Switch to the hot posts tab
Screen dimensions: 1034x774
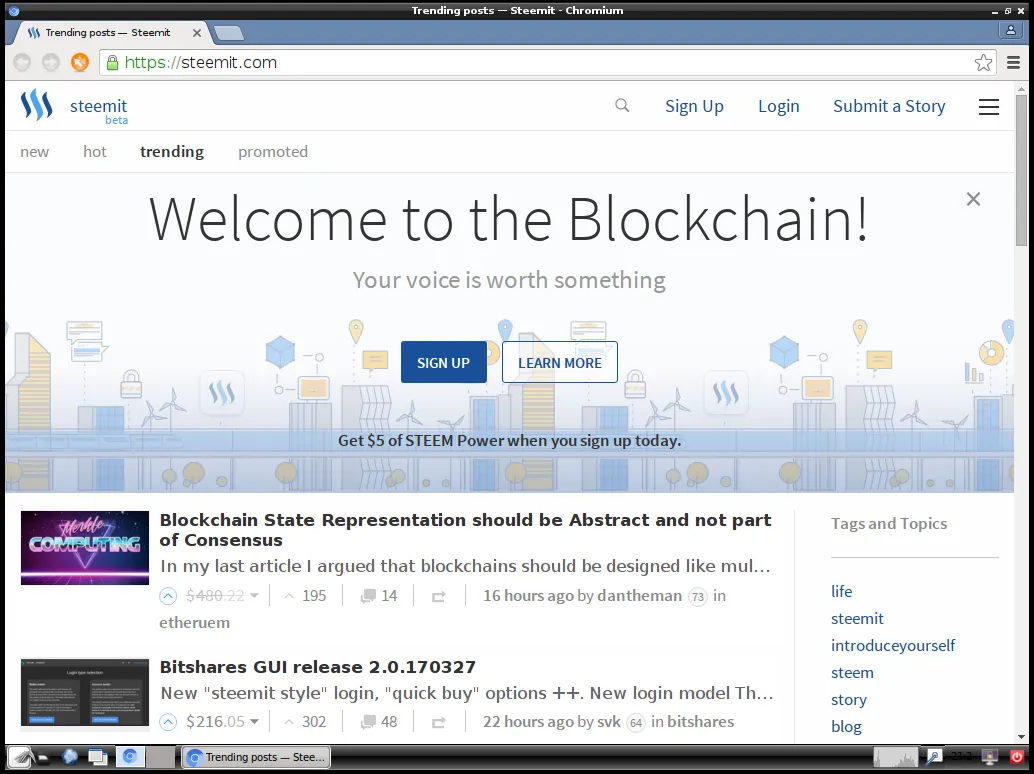click(x=94, y=152)
